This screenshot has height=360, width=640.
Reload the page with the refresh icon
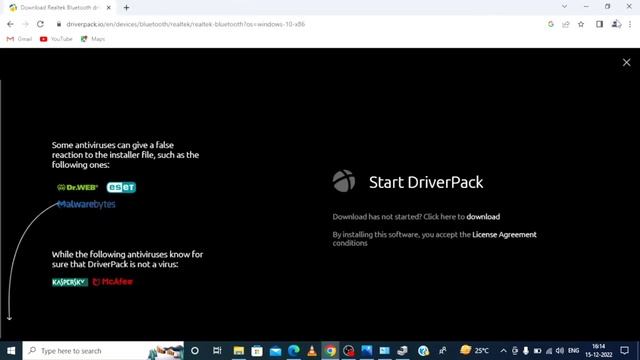[40, 24]
